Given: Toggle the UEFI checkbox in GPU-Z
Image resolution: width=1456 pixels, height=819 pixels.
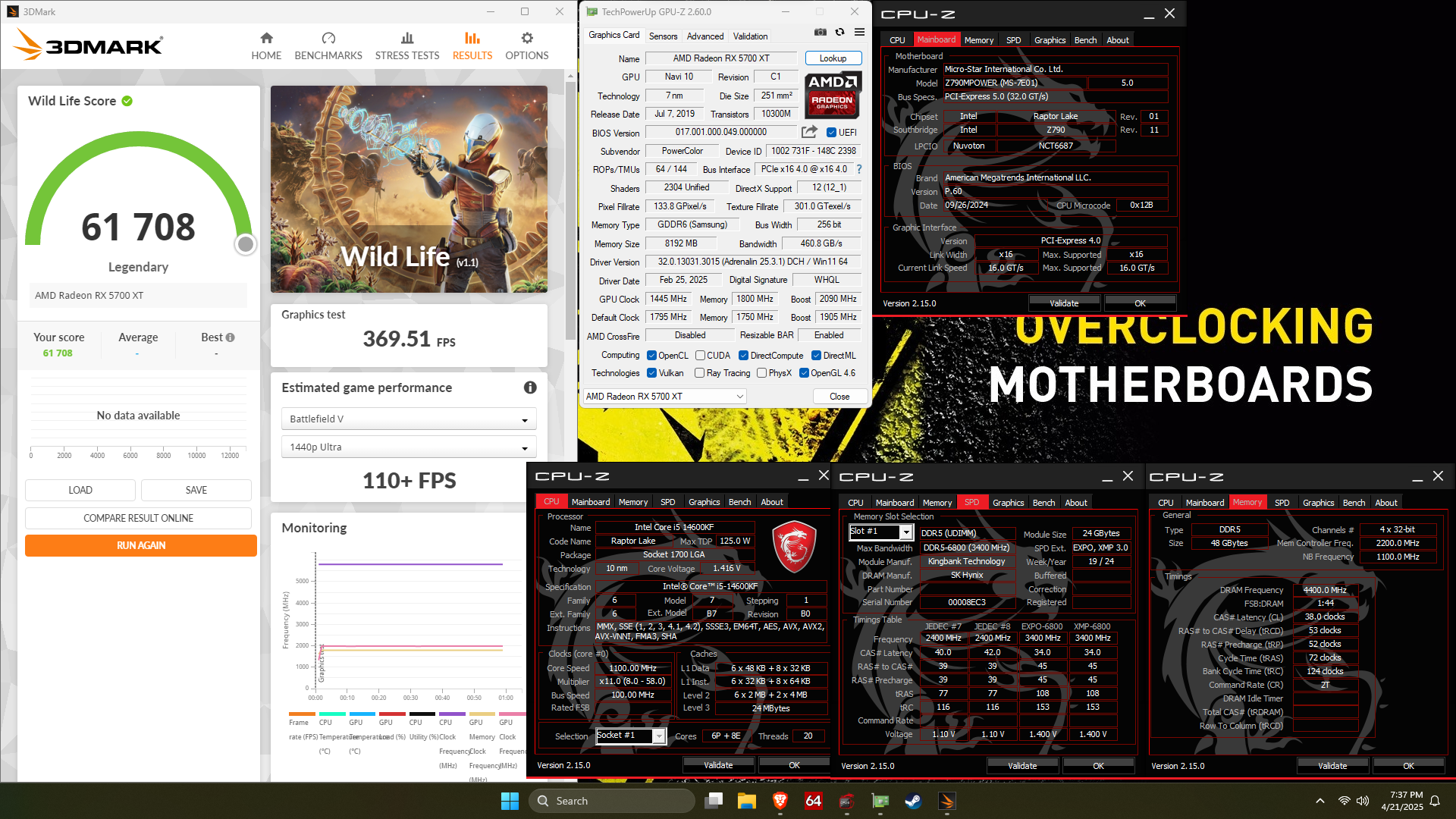Looking at the screenshot, I should [x=831, y=133].
